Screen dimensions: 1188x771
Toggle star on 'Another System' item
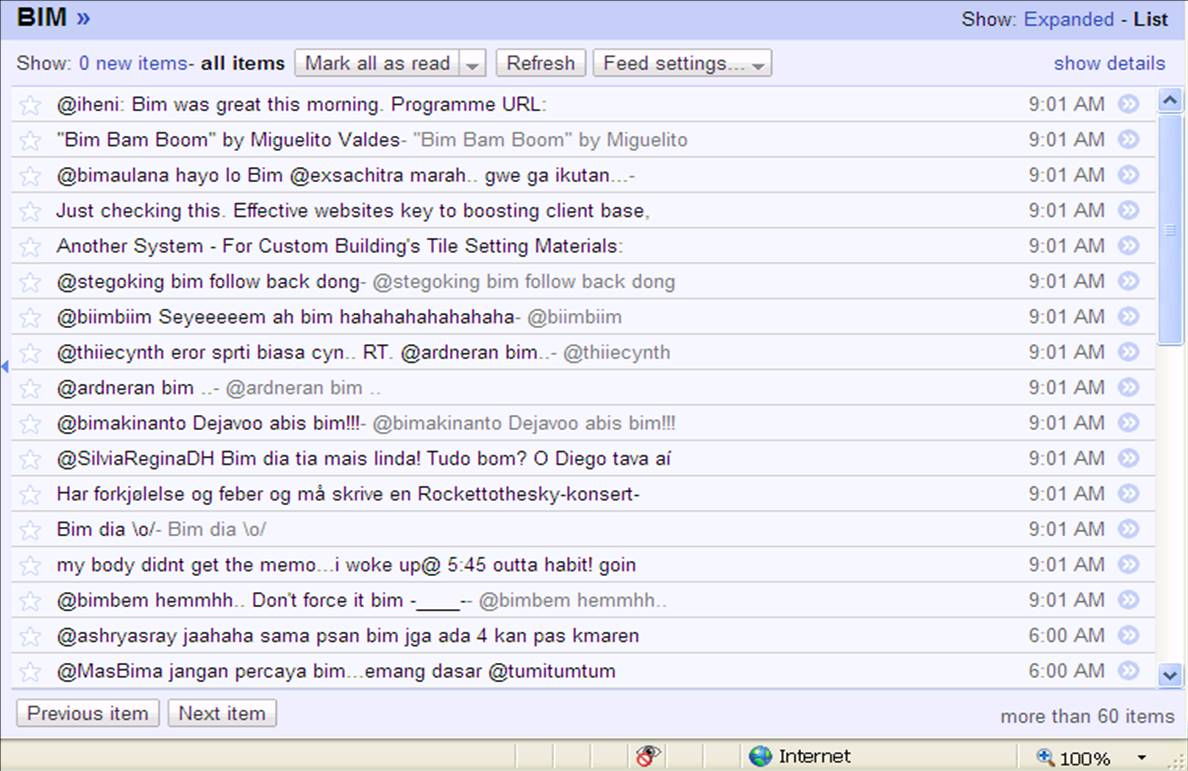coord(30,246)
